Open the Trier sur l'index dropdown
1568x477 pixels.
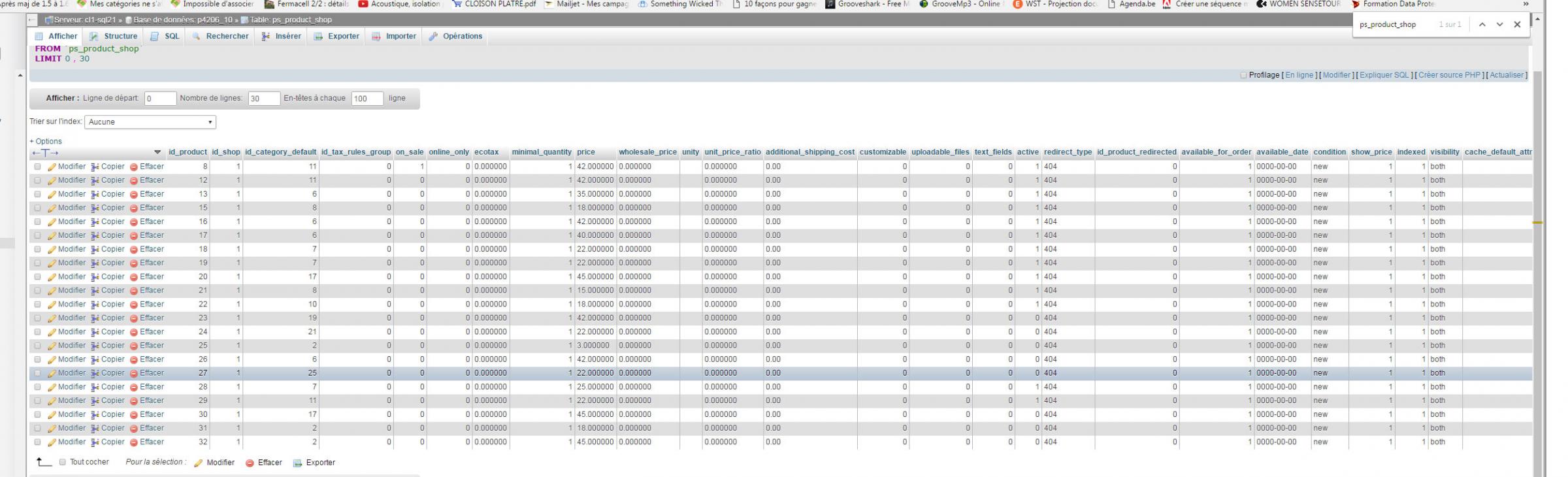[x=150, y=122]
